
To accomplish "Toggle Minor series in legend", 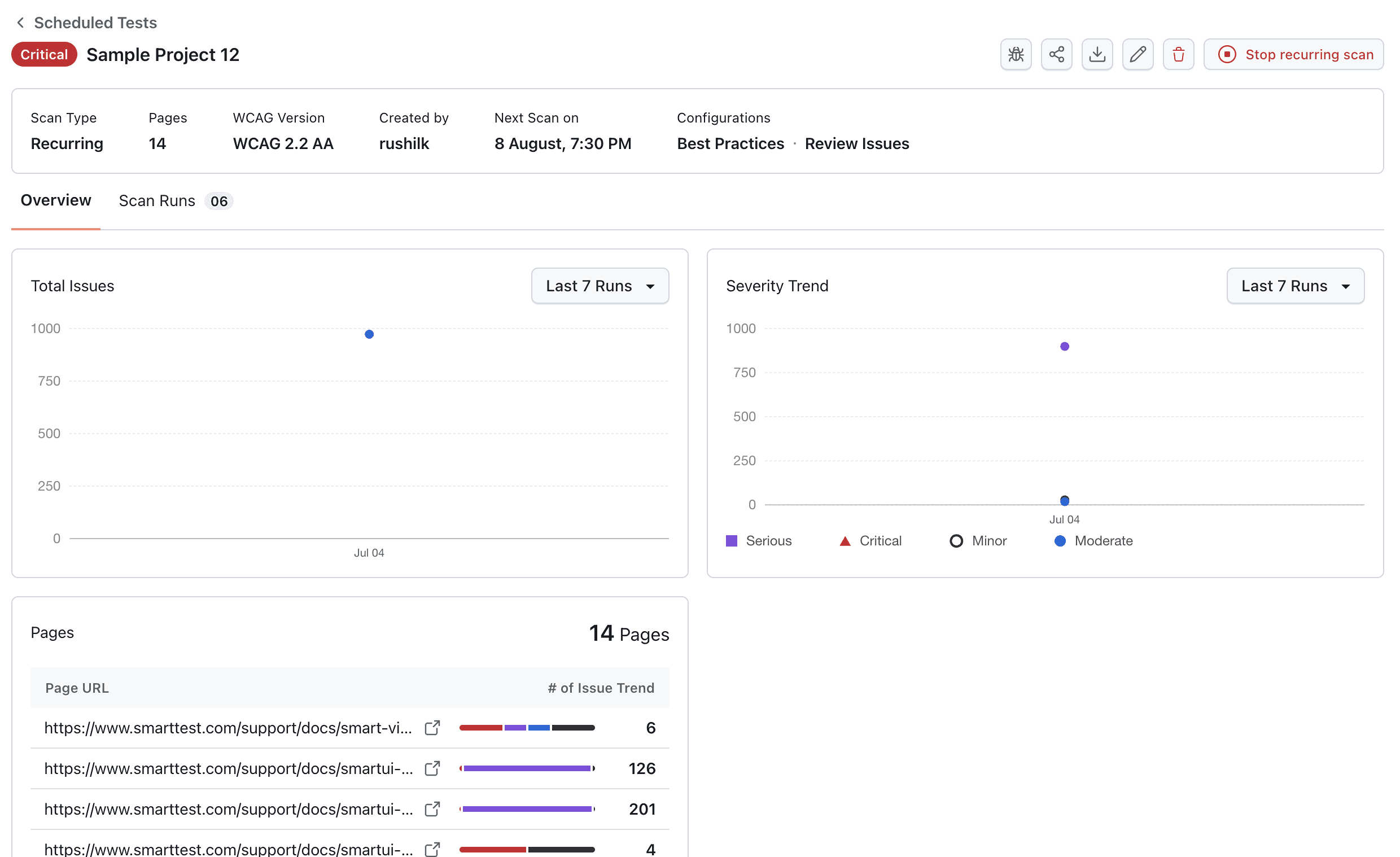I will pos(978,541).
